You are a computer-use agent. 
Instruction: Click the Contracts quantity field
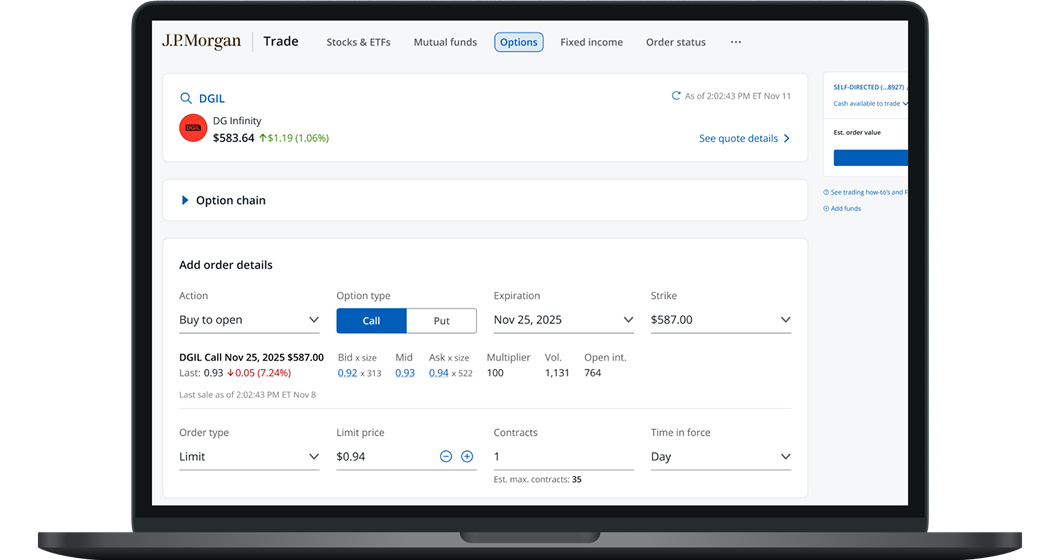563,457
